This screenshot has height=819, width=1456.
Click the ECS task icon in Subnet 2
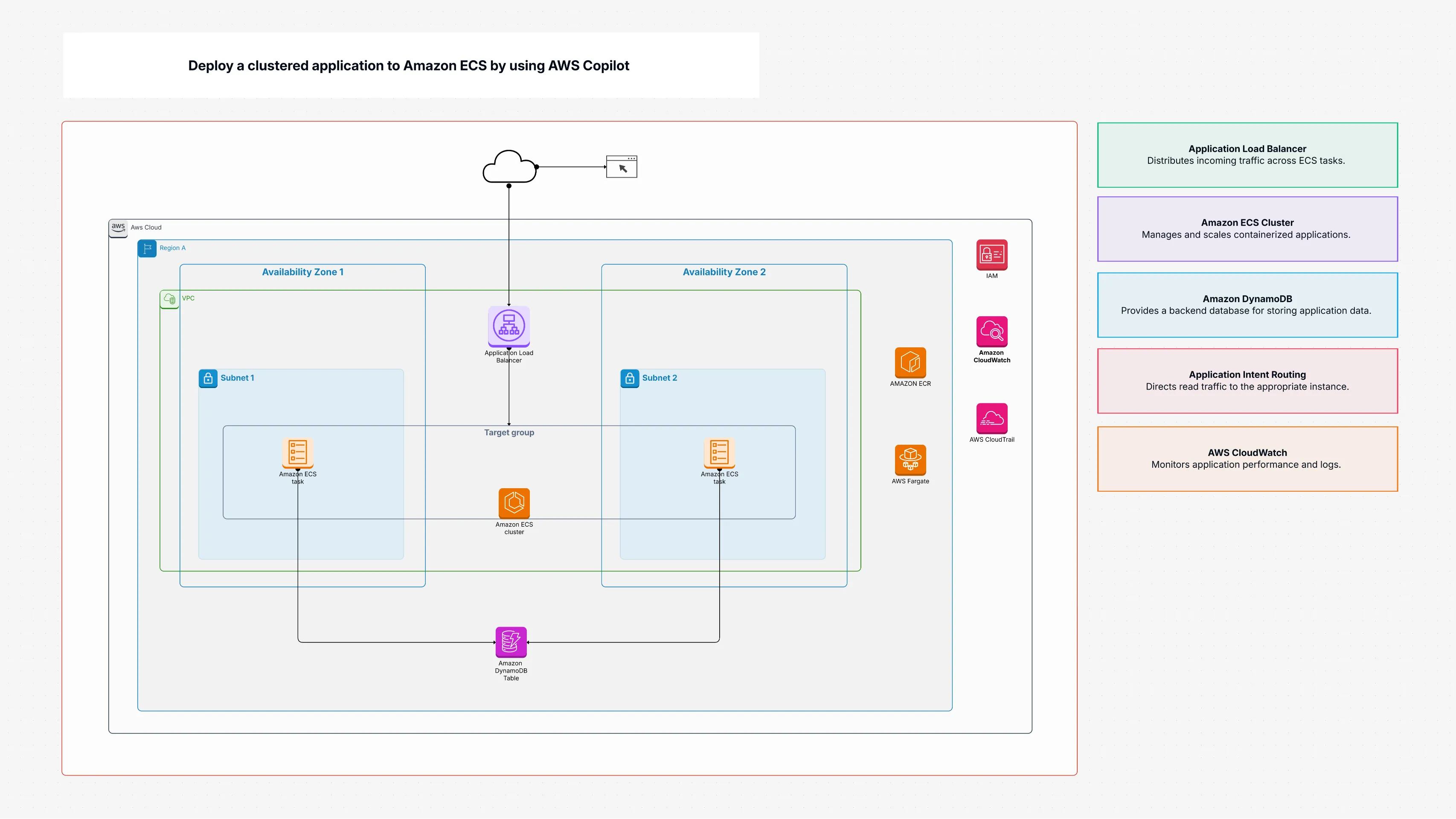click(719, 452)
